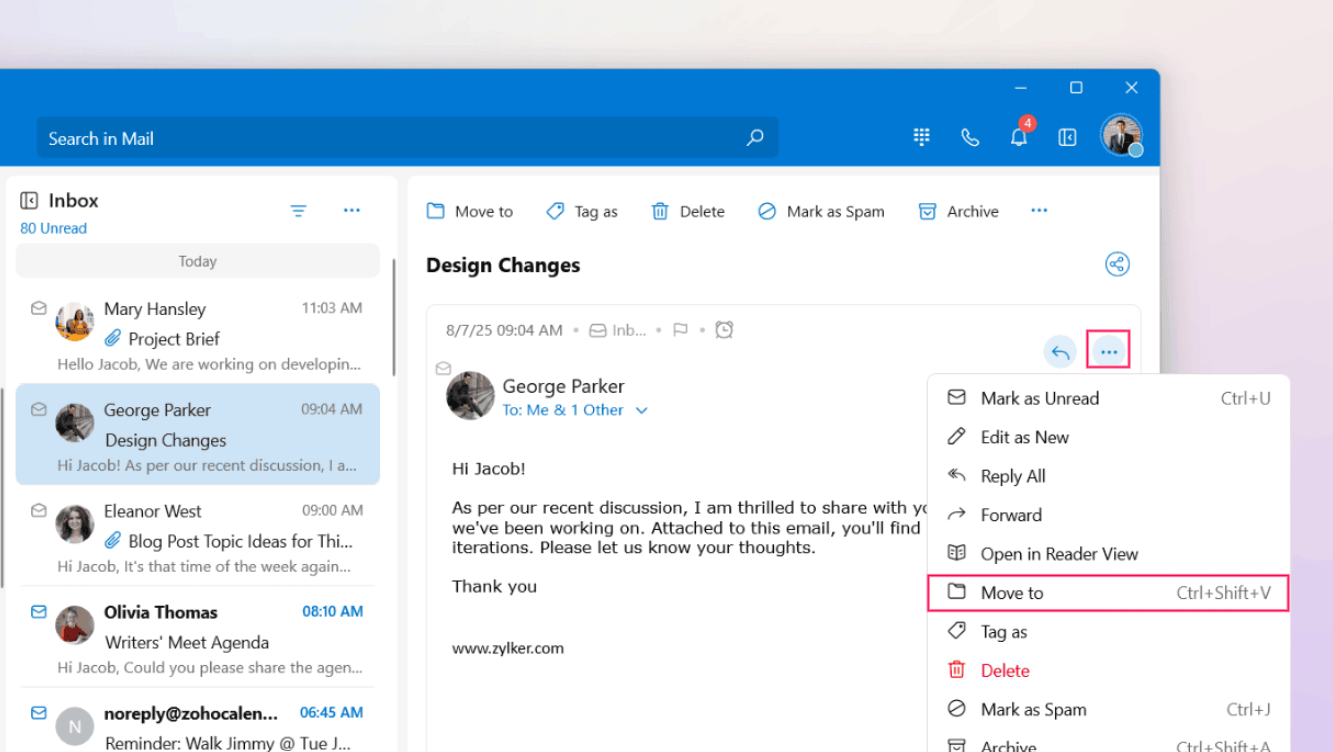Open the apps grid launcher icon
Image resolution: width=1333 pixels, height=752 pixels.
coord(921,137)
